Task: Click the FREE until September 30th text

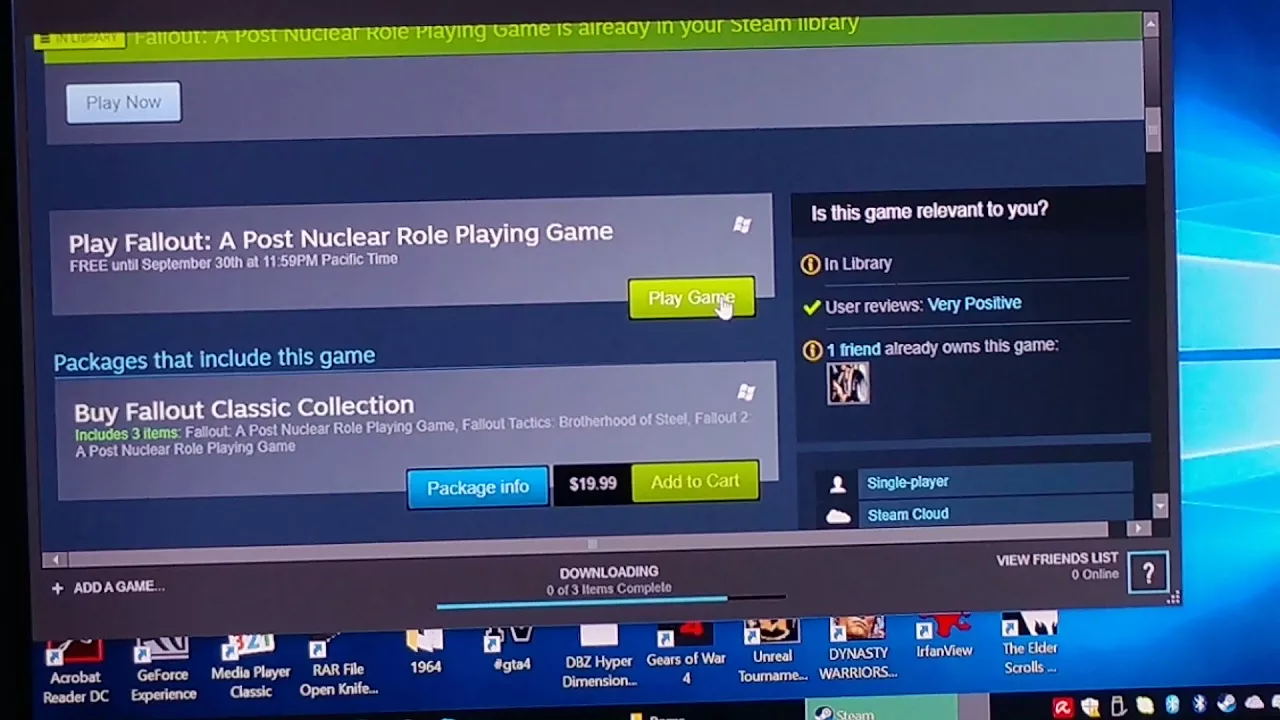Action: pos(234,262)
